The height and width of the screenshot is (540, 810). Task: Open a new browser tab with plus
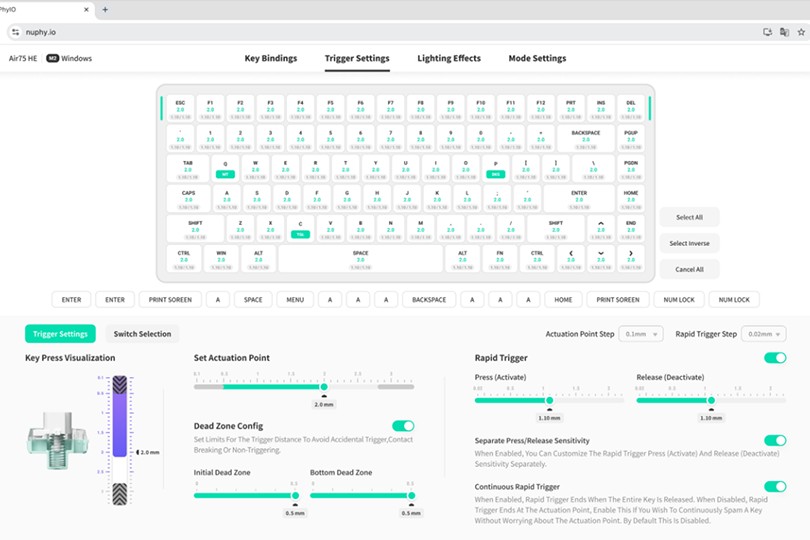(x=105, y=9)
